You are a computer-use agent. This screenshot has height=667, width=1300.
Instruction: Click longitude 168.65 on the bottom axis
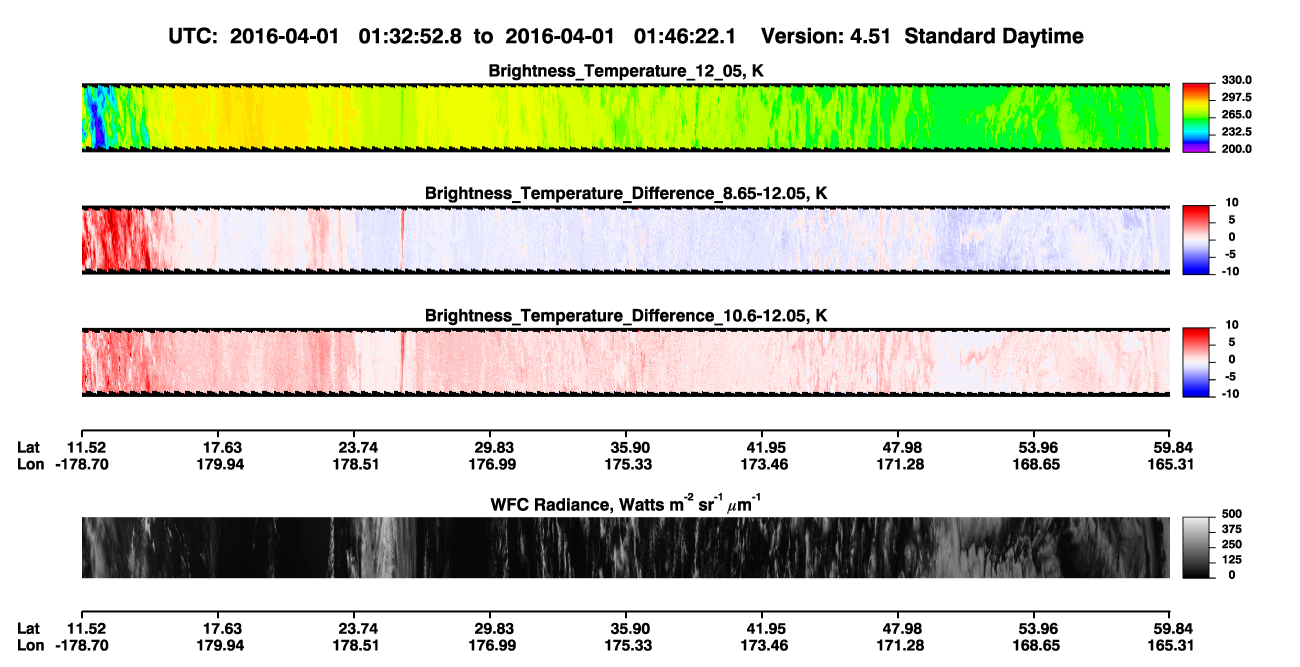[x=1034, y=645]
